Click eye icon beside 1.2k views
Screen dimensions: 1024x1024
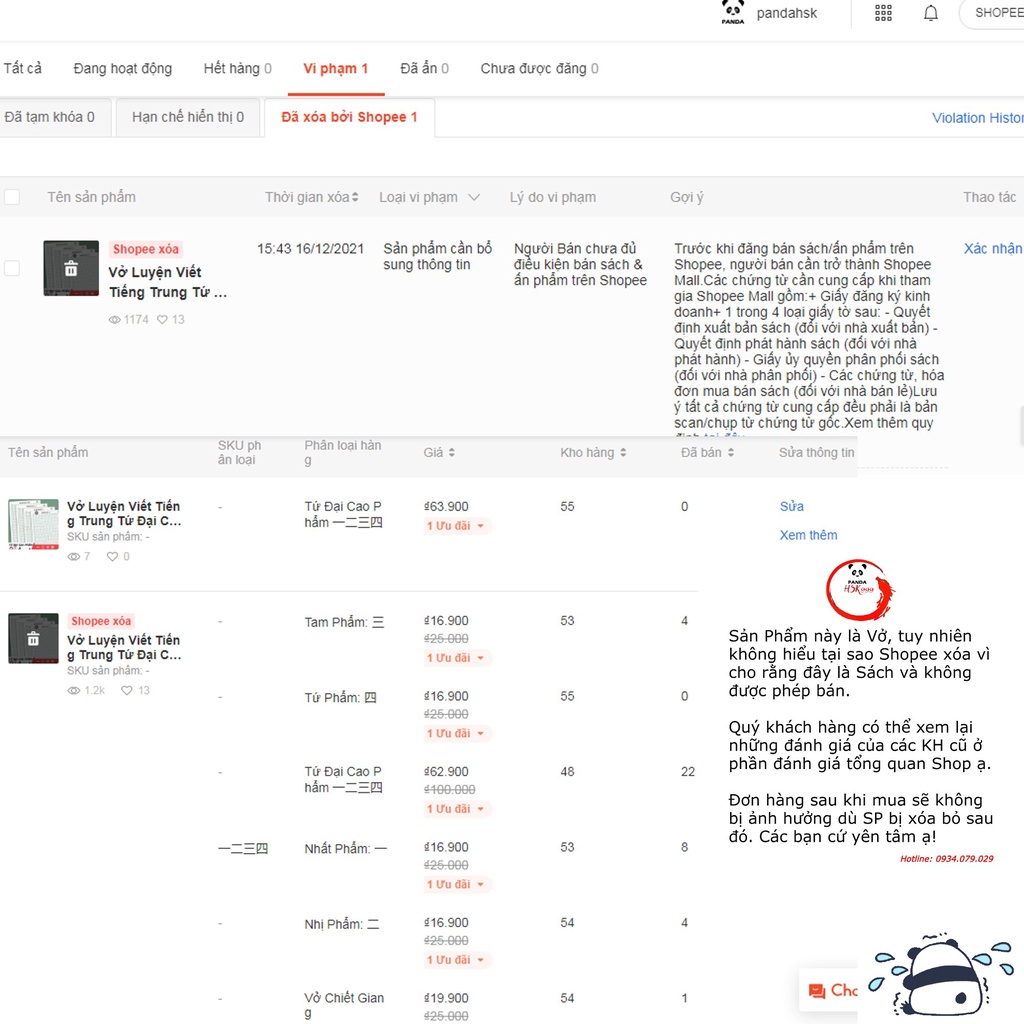click(x=74, y=690)
